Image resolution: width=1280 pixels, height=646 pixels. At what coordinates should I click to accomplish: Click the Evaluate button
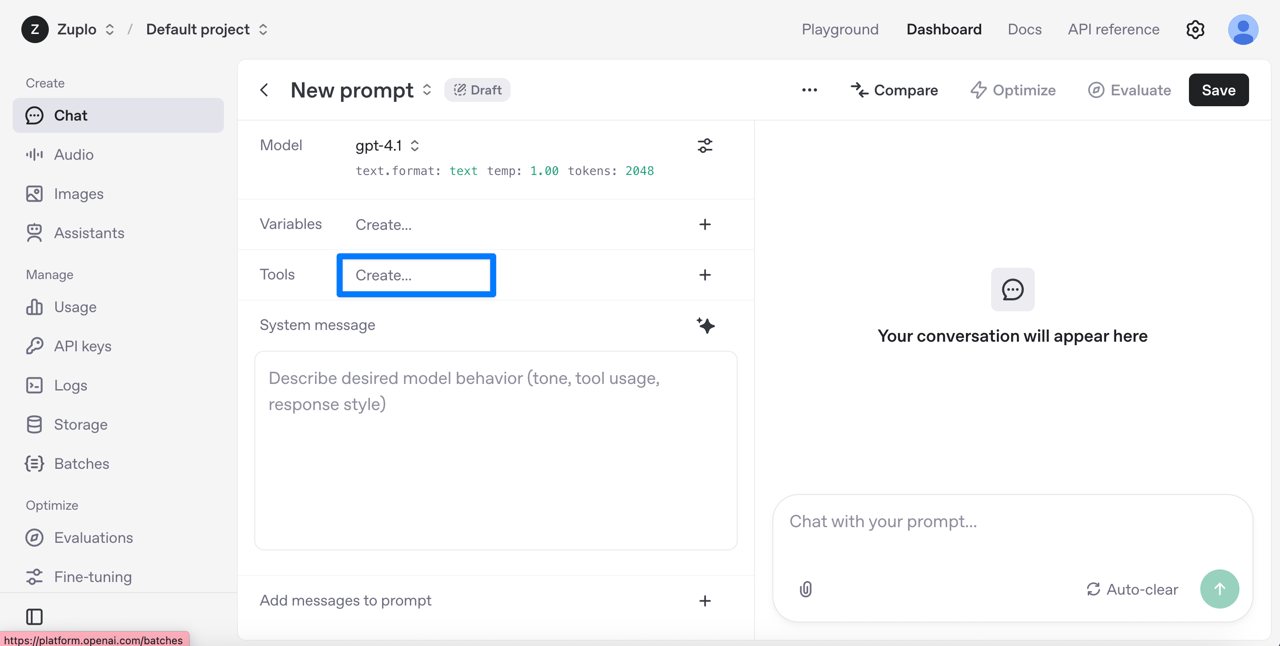[1130, 90]
